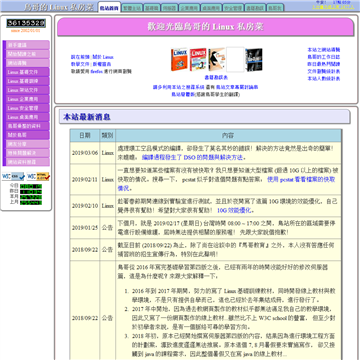The image size is (360, 360).
Task: Select 新手建議 in the sidebar
Action: [28, 45]
